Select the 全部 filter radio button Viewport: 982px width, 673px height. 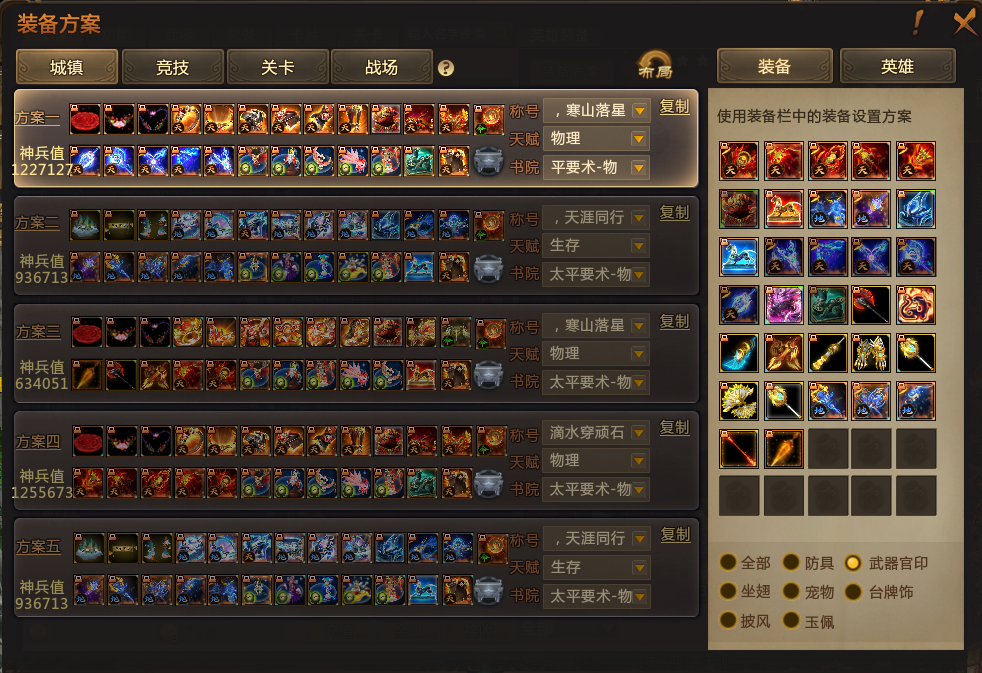point(728,562)
